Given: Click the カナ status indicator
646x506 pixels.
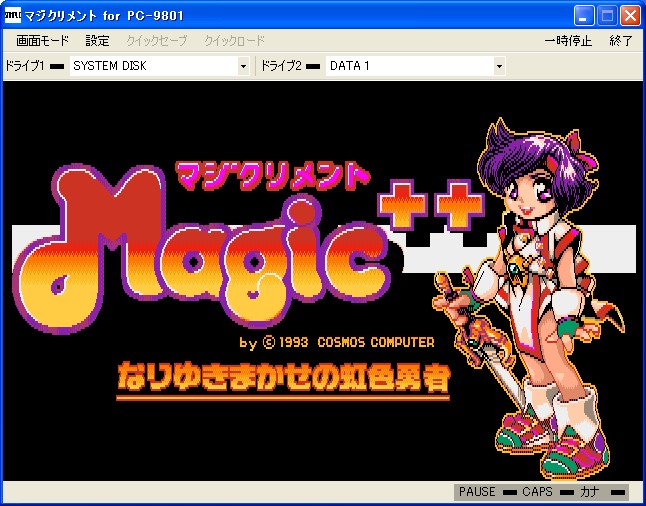Looking at the screenshot, I should point(602,492).
